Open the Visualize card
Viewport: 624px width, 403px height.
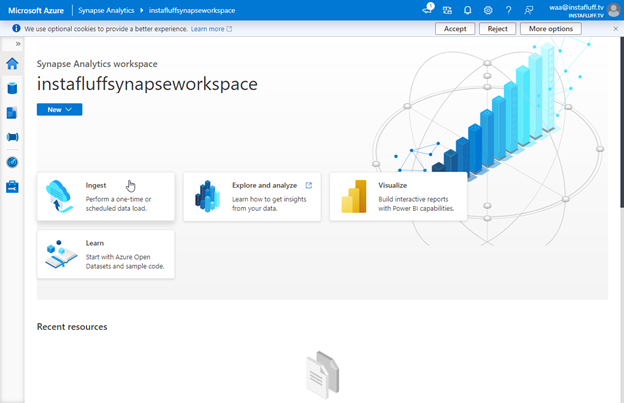pos(398,196)
